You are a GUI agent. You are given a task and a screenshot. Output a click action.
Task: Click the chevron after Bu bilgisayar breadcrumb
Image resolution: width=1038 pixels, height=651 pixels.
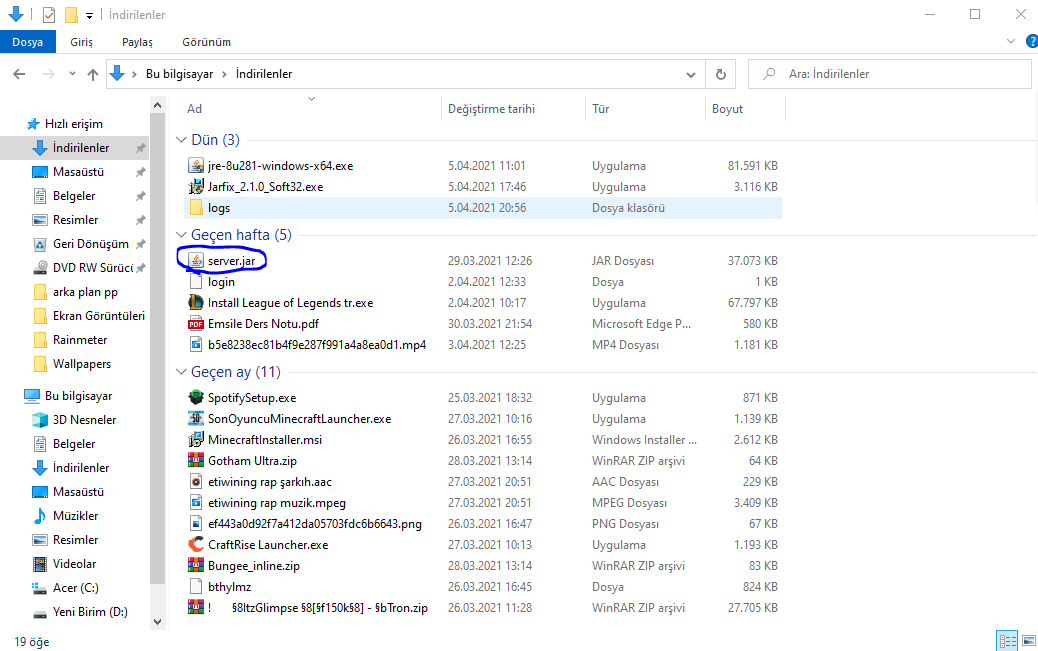coord(224,74)
